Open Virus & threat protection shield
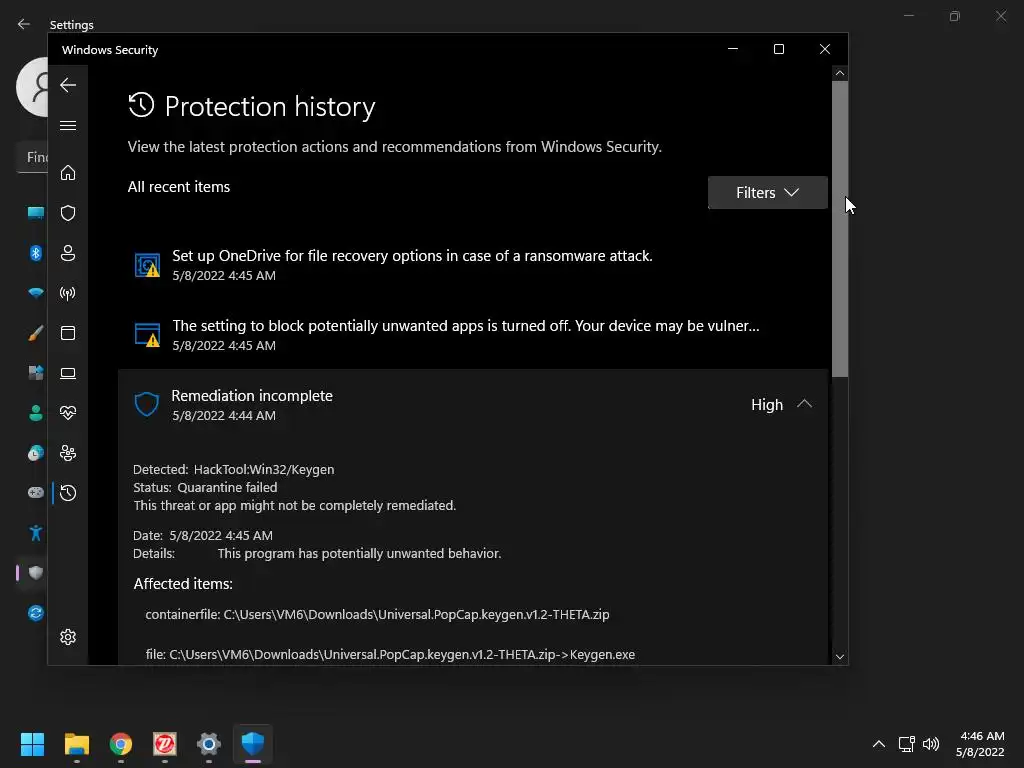This screenshot has width=1024, height=768. click(x=68, y=213)
